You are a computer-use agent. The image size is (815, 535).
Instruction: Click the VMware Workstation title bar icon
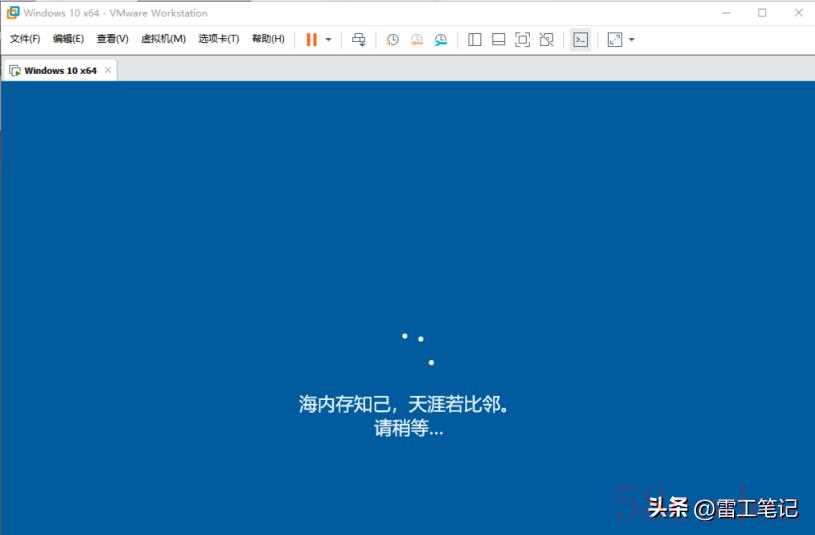(13, 12)
